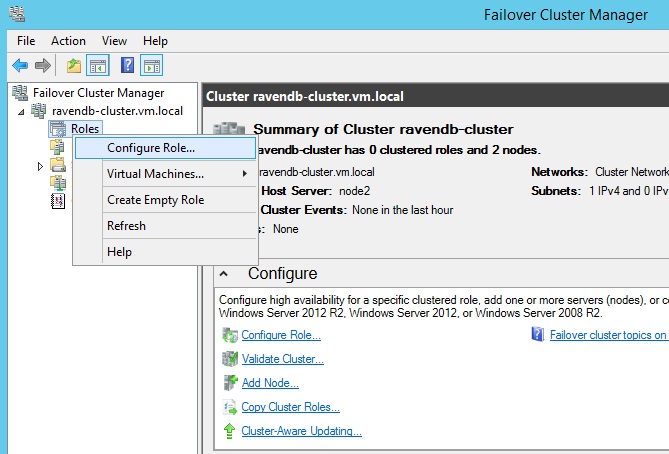
Task: Click the Copy Cluster Roles link icon
Action: coord(230,407)
